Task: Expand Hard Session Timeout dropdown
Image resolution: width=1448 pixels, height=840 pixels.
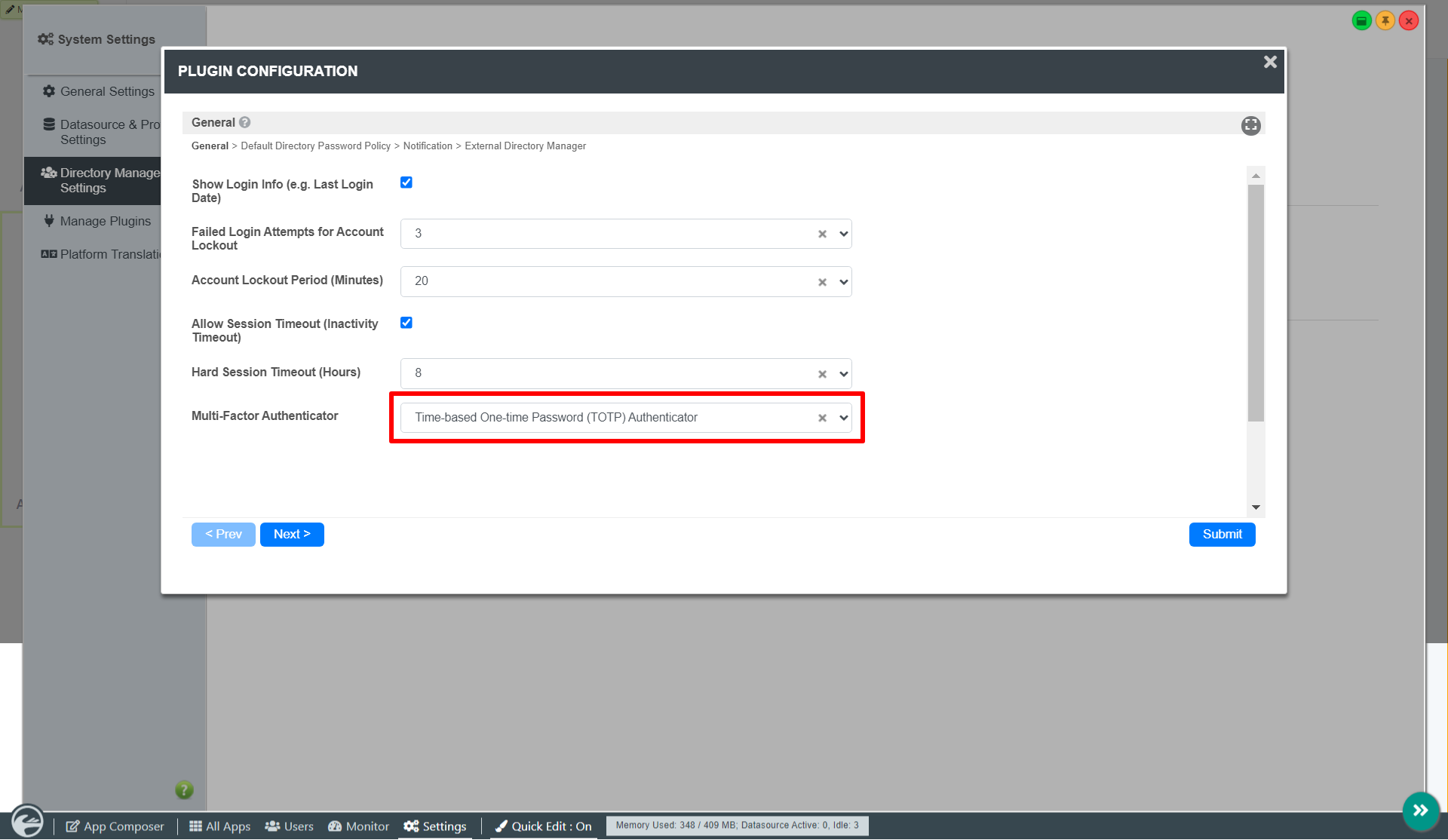Action: 843,374
